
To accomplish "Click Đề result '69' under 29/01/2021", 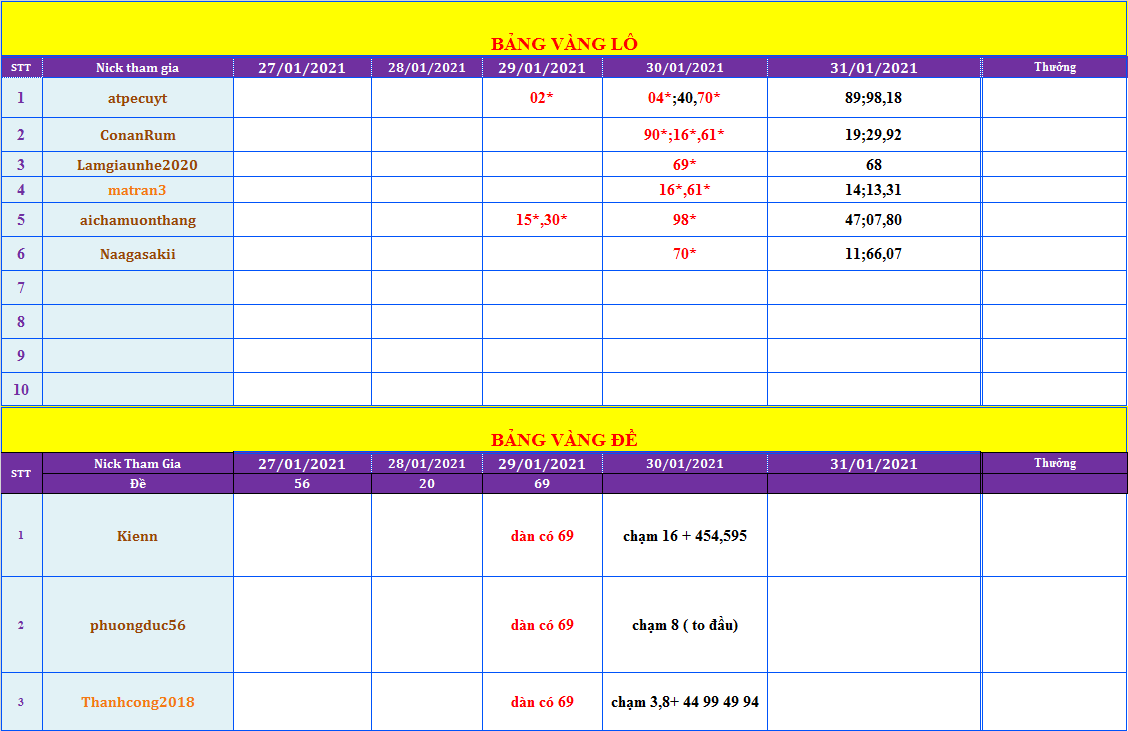I will pyautogui.click(x=542, y=483).
